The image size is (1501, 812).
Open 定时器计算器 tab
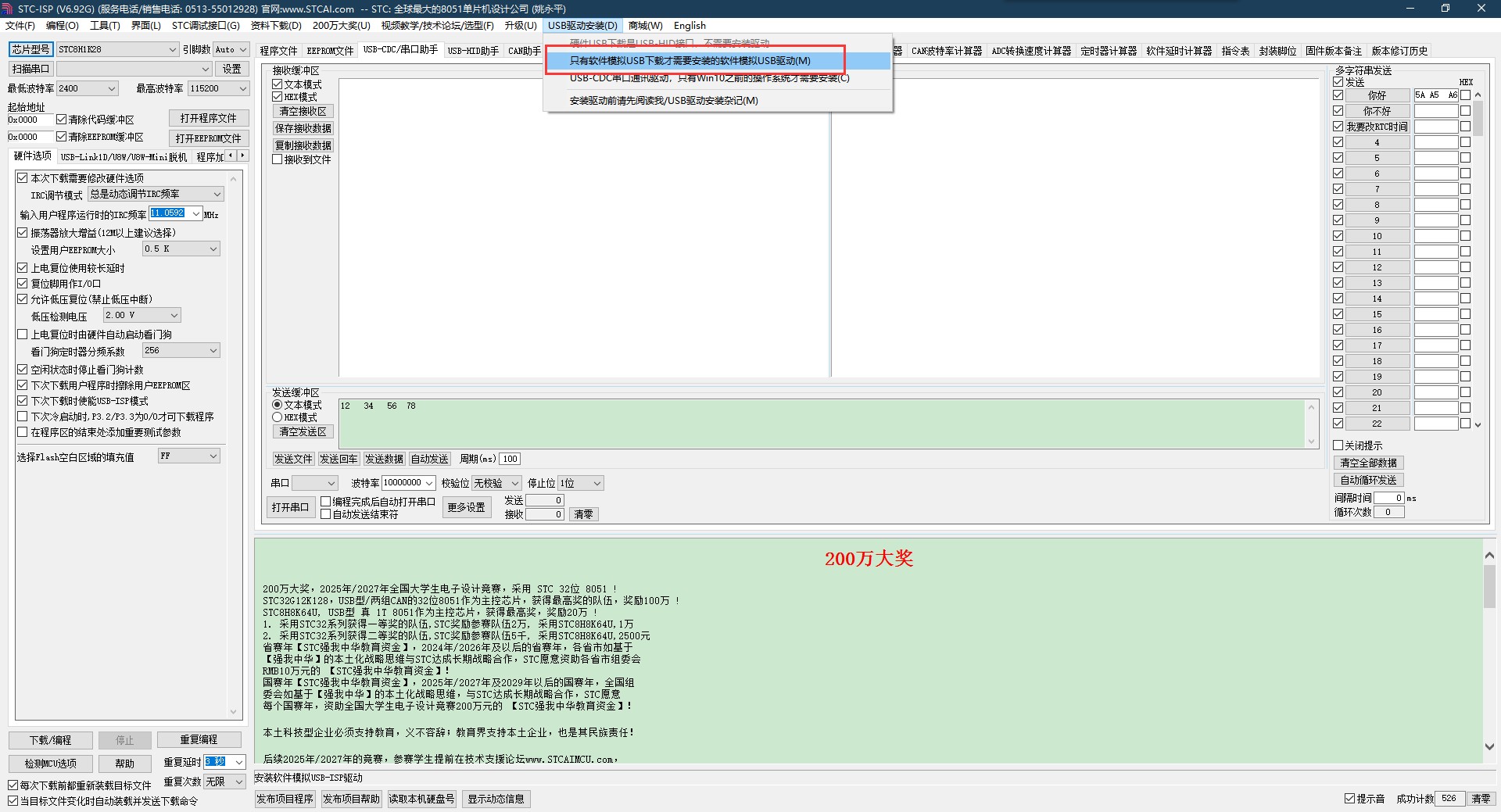tap(1109, 51)
